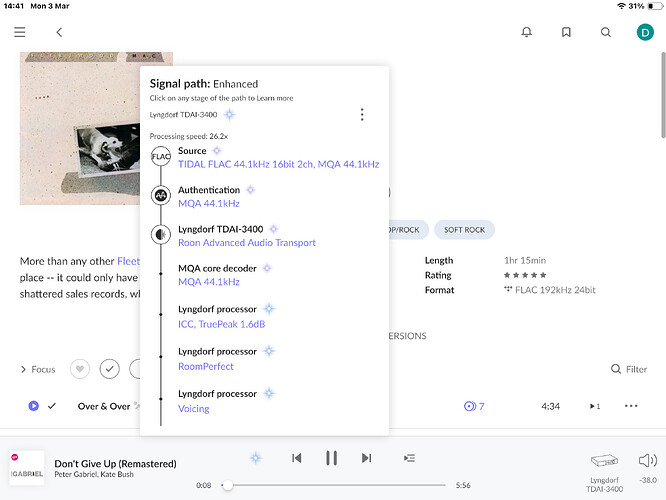Open the ICC, TruePeak 1.6dB link
666x500 pixels.
221,325
